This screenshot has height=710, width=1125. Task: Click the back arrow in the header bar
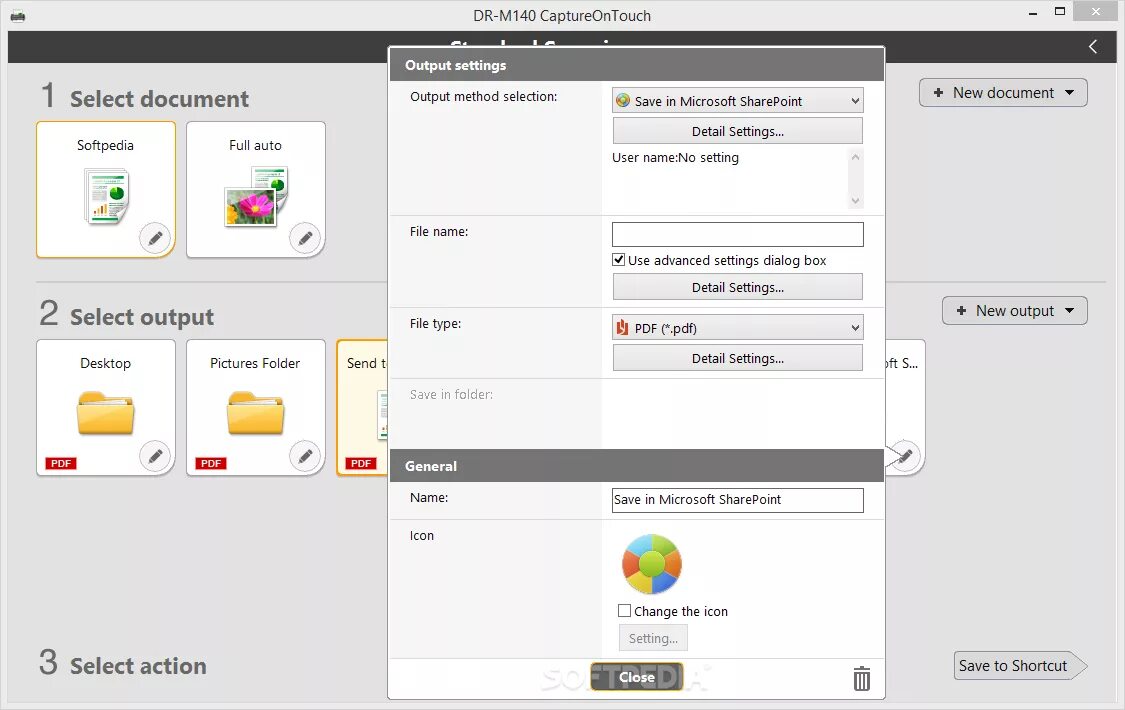(1093, 47)
